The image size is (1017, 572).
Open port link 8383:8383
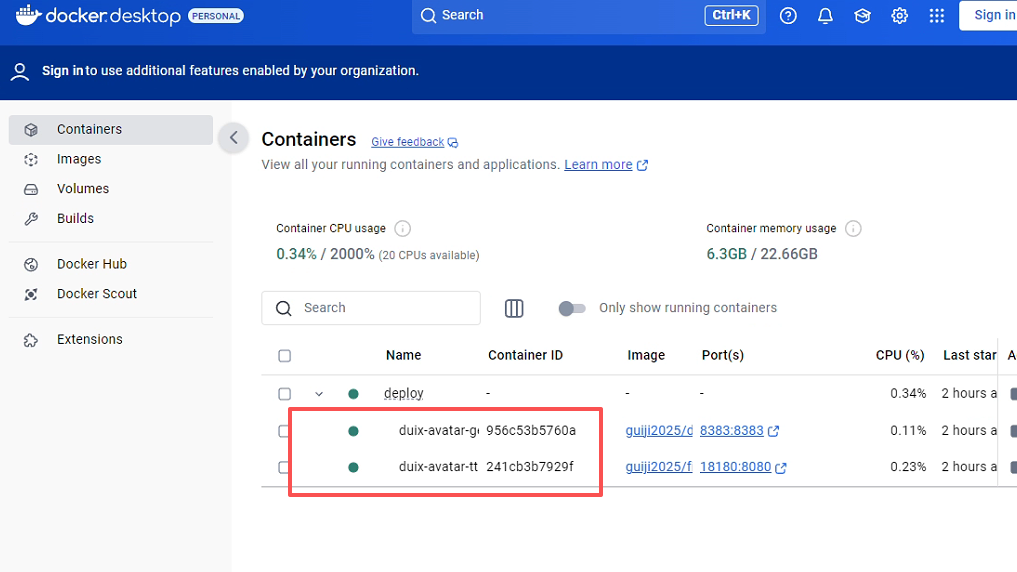732,431
